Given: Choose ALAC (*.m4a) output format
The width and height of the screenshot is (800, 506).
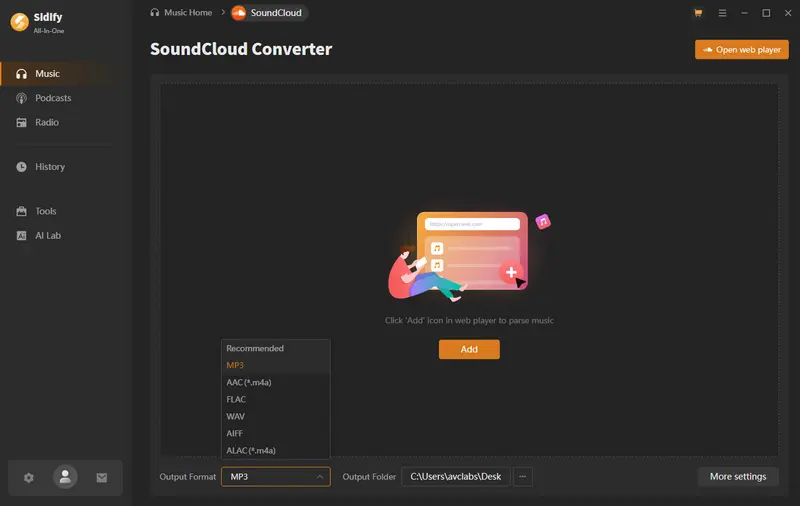Looking at the screenshot, I should coord(276,450).
